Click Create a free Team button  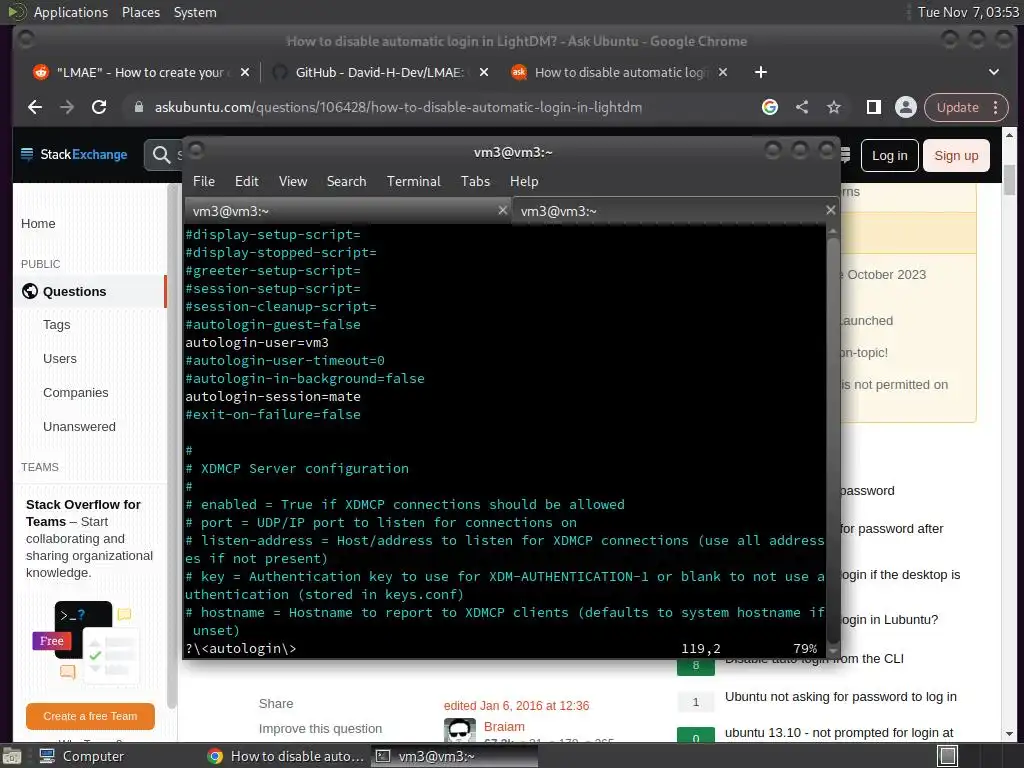[x=90, y=716]
